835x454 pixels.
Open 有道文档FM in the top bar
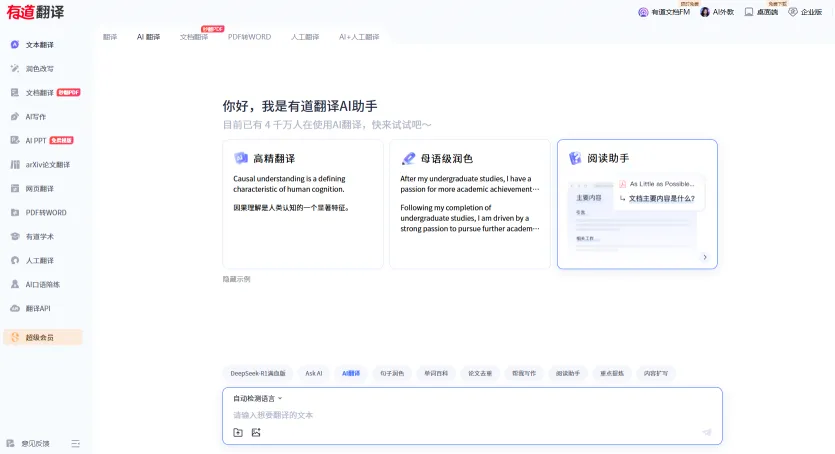pos(664,12)
